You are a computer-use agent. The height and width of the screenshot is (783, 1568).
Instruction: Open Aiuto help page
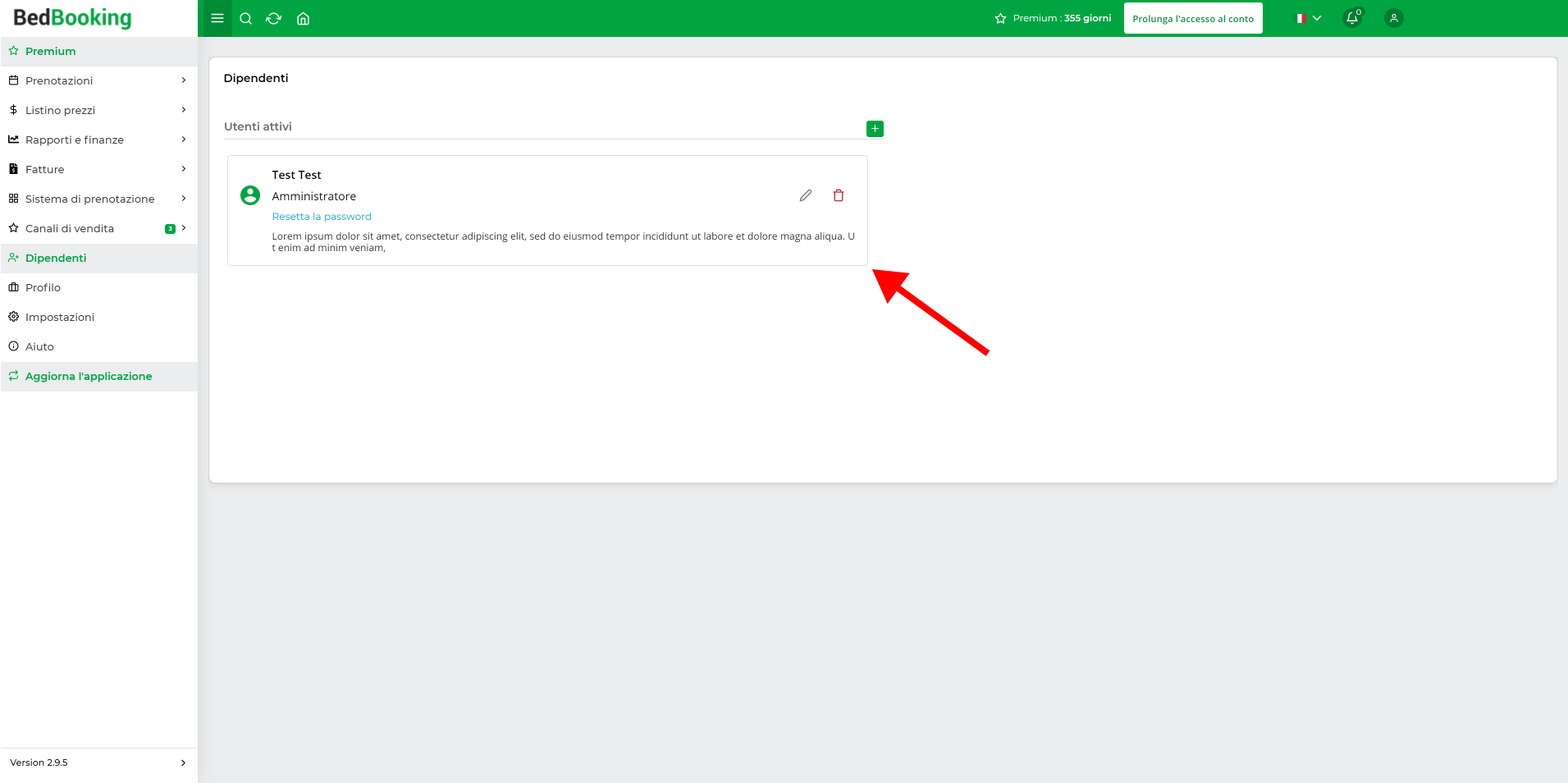pyautogui.click(x=98, y=346)
